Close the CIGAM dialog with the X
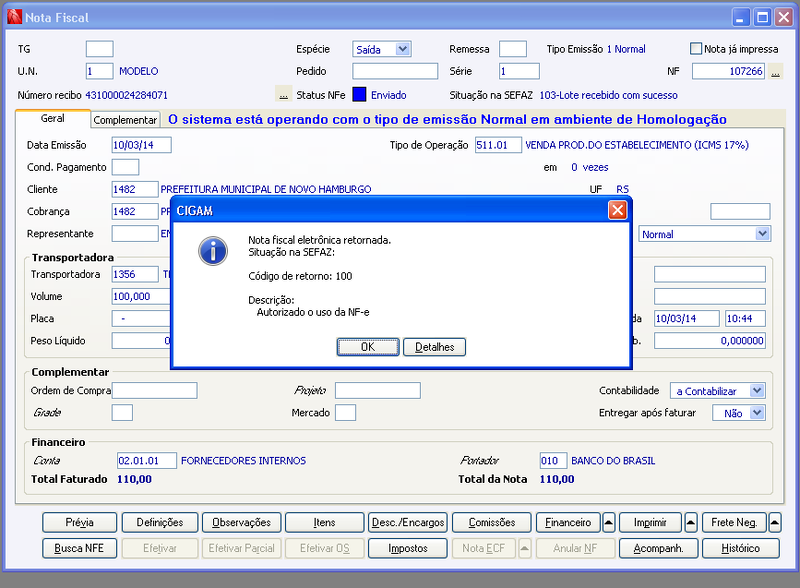 [617, 210]
